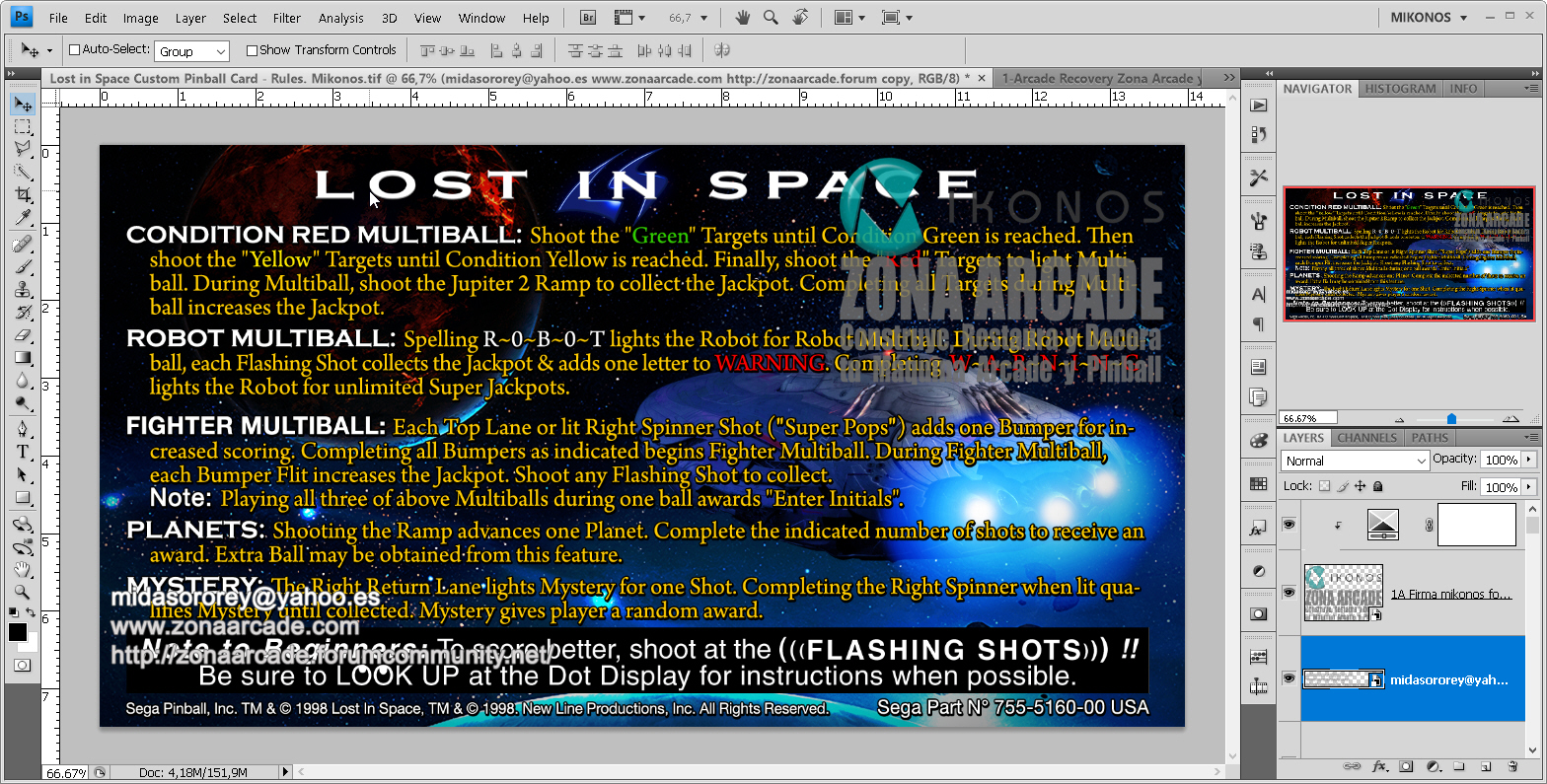This screenshot has height=784, width=1547.
Task: Open the Layers panel options menu
Action: pos(1531,438)
